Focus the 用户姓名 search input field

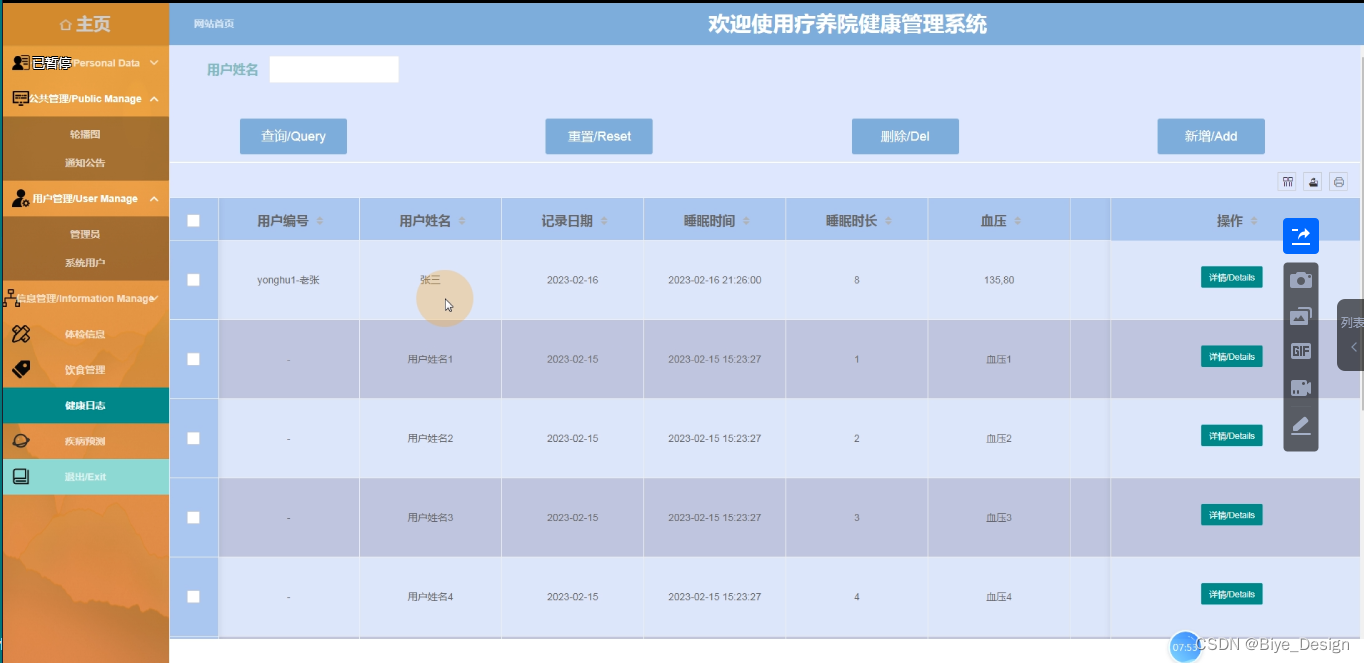tap(334, 69)
